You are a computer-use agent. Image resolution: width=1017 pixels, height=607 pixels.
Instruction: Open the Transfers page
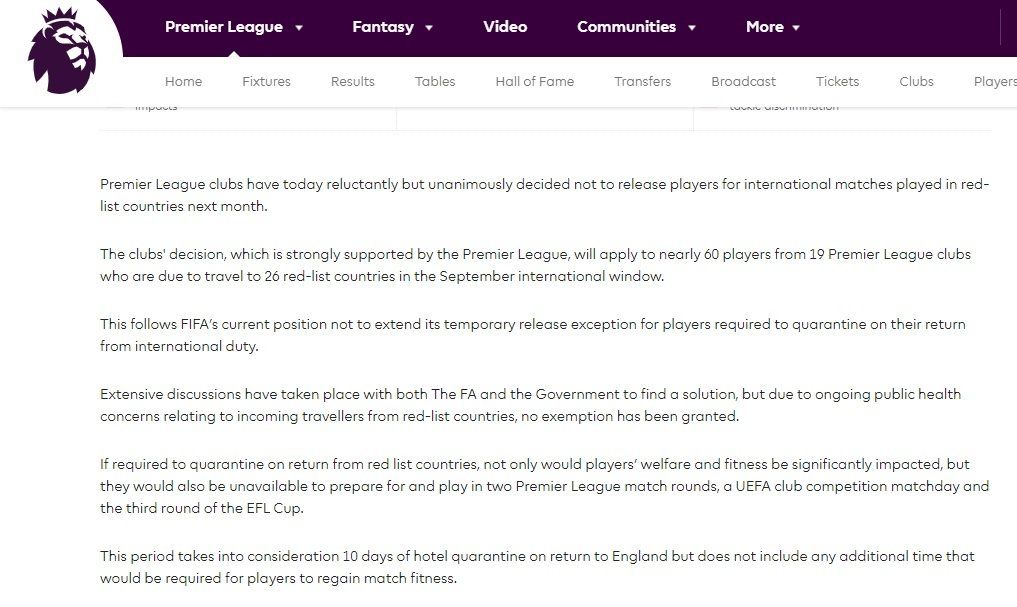(642, 81)
